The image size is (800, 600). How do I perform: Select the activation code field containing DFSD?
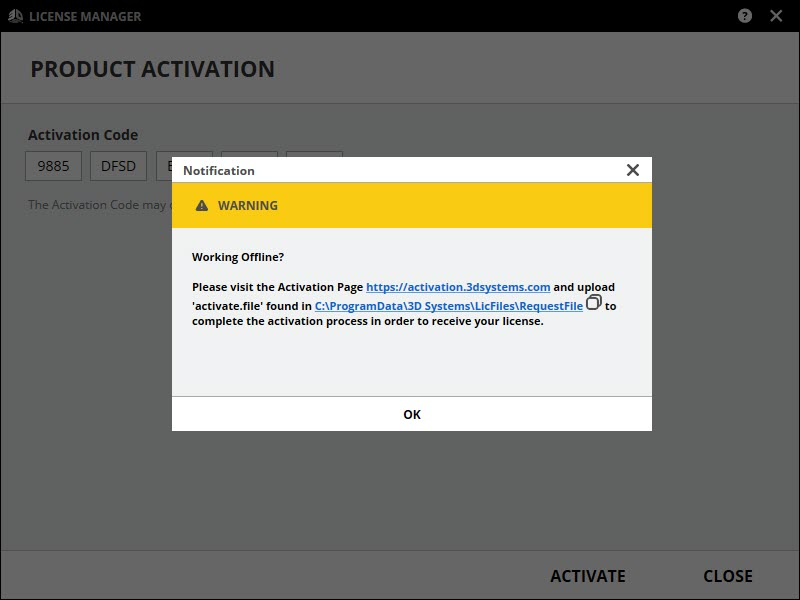point(119,166)
